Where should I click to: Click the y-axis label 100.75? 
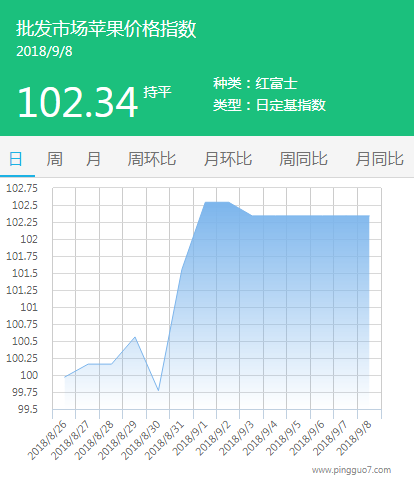[22, 324]
